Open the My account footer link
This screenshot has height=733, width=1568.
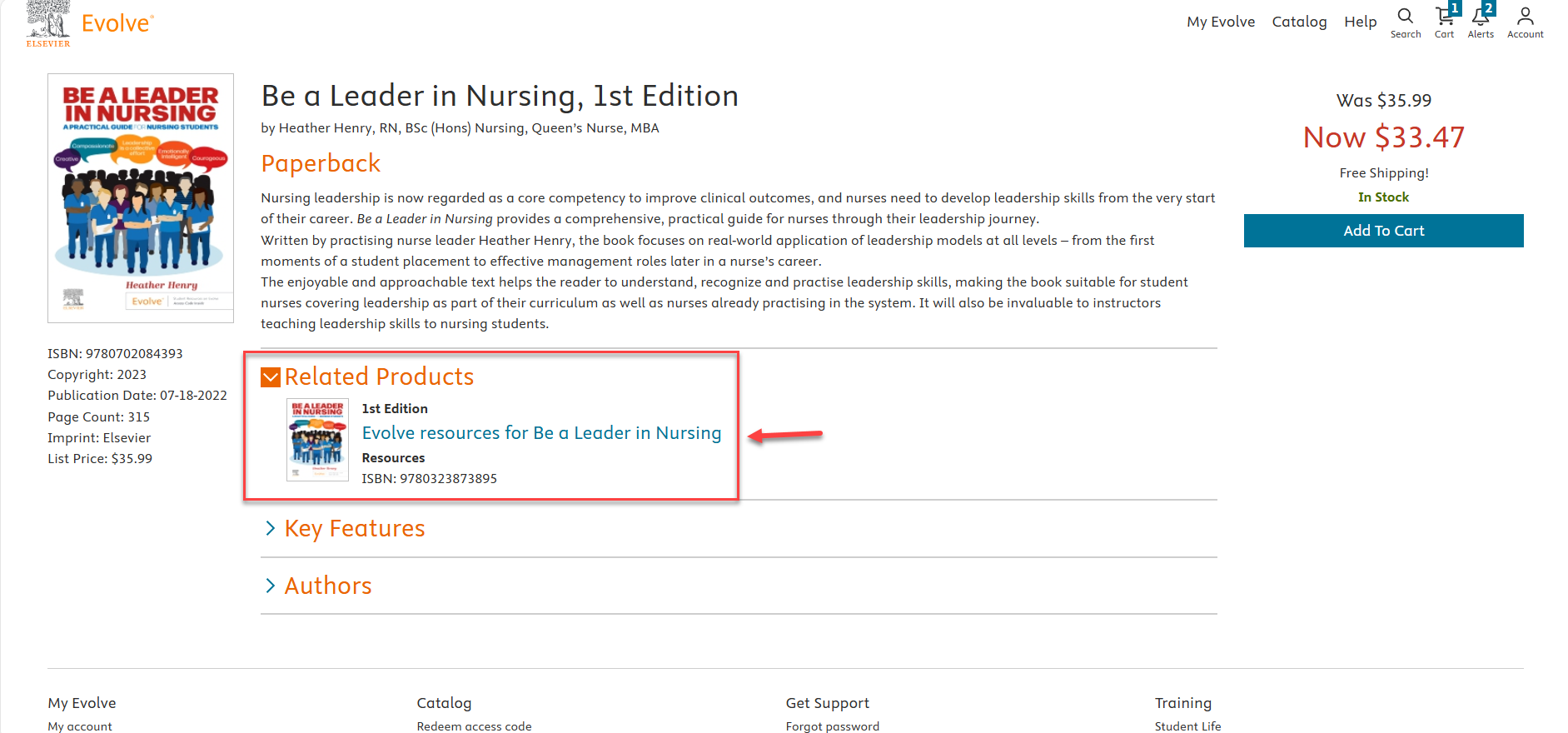[80, 726]
